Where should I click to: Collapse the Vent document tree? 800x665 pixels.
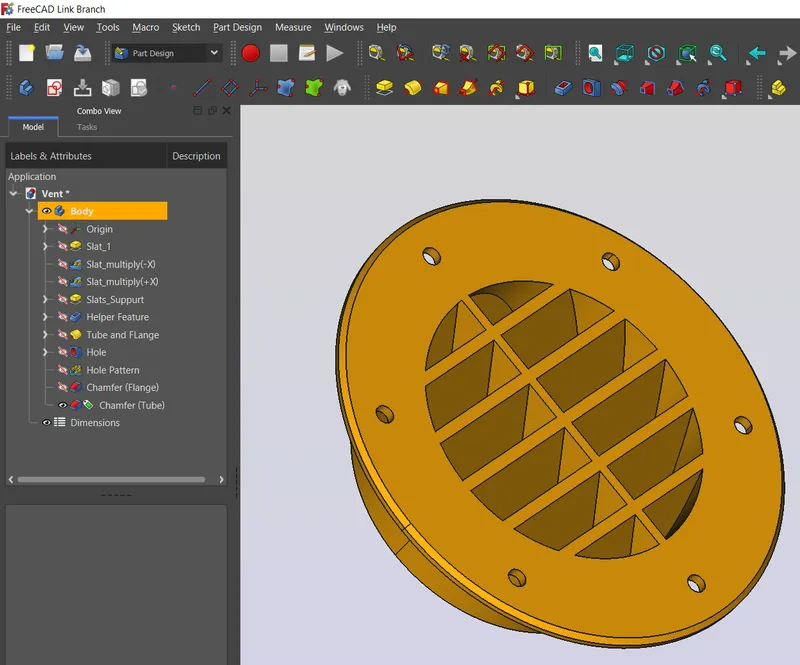pos(14,193)
